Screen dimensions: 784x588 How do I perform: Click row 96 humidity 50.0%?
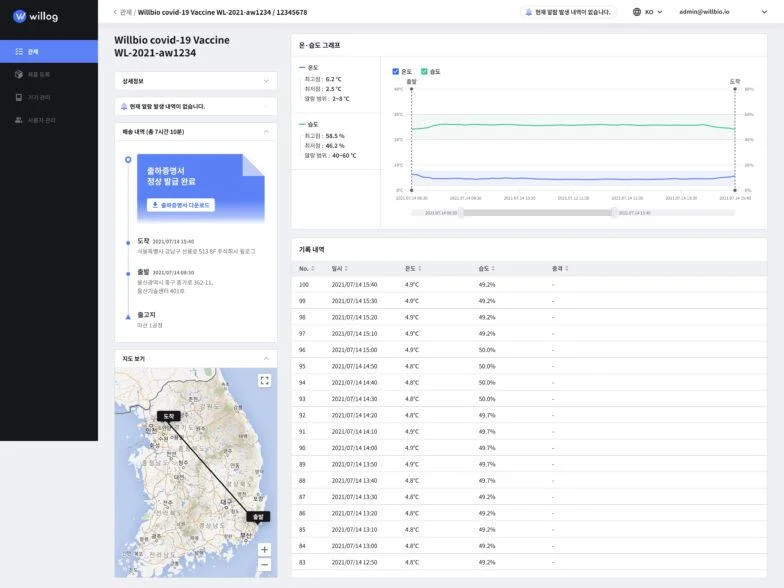pyautogui.click(x=486, y=350)
